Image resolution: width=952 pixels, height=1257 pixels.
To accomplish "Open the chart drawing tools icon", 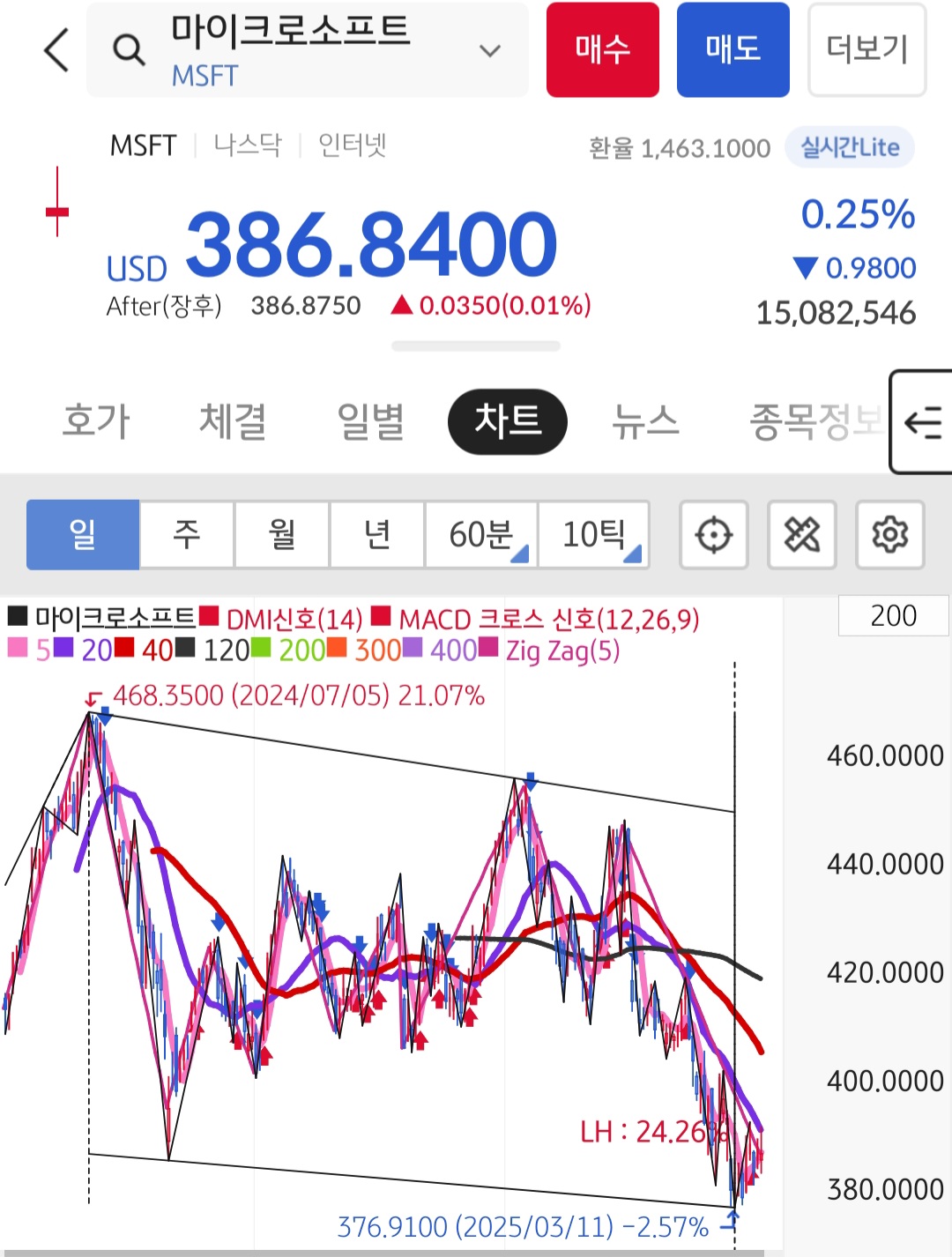I will 802,534.
